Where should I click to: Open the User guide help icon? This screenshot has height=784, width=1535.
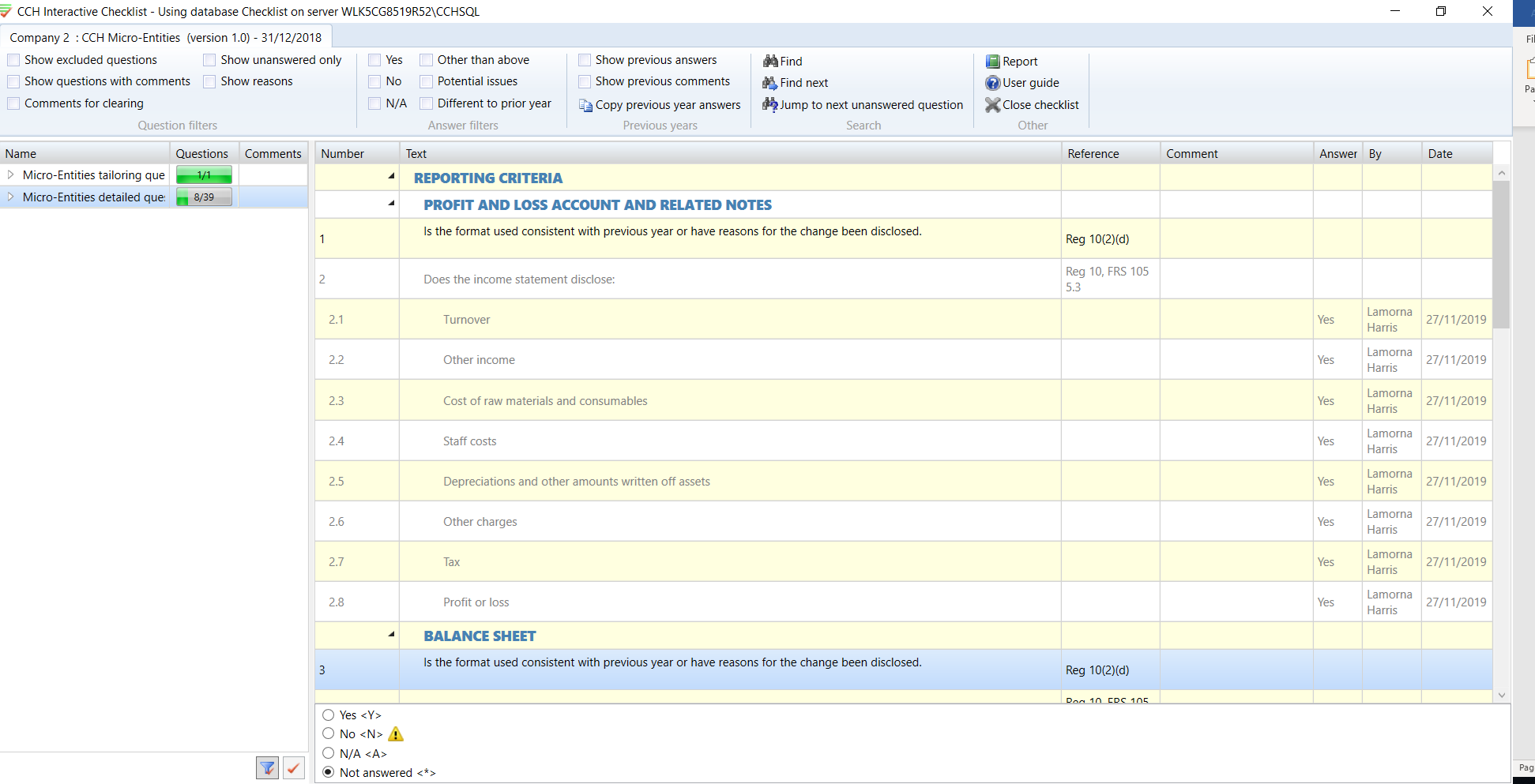(x=993, y=83)
